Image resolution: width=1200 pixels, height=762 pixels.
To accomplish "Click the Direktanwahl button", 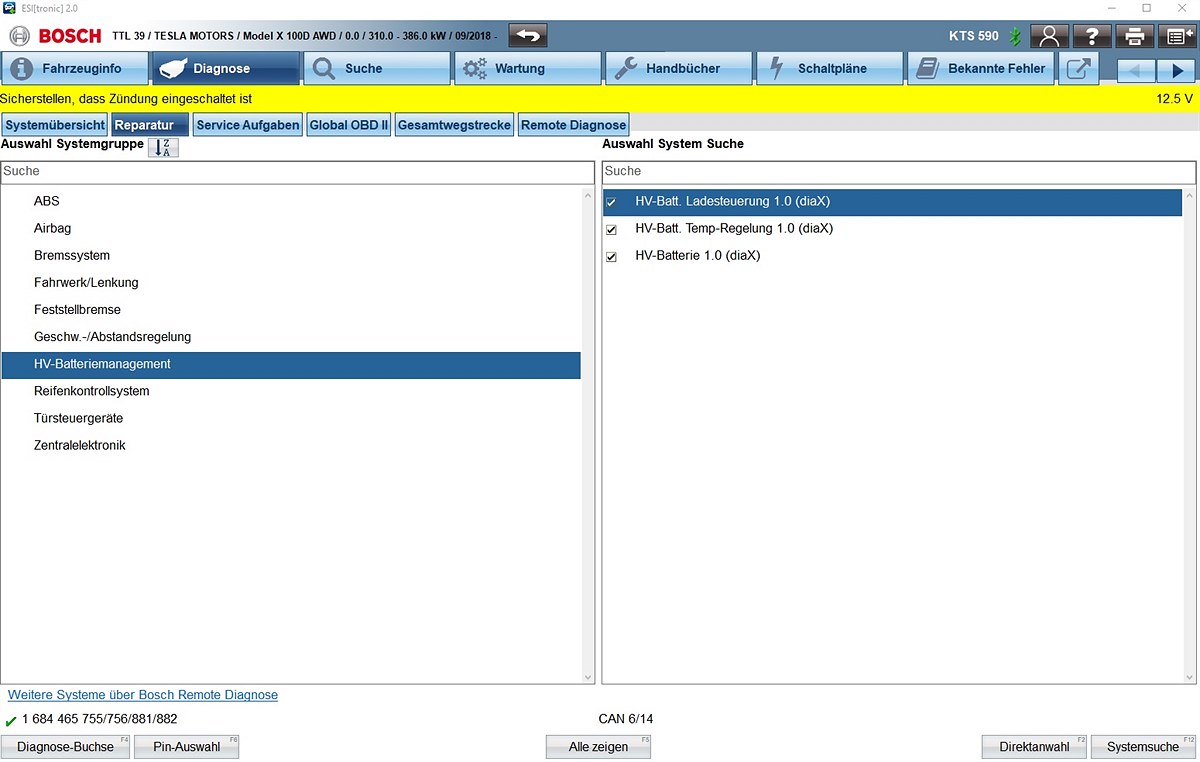I will click(1035, 747).
